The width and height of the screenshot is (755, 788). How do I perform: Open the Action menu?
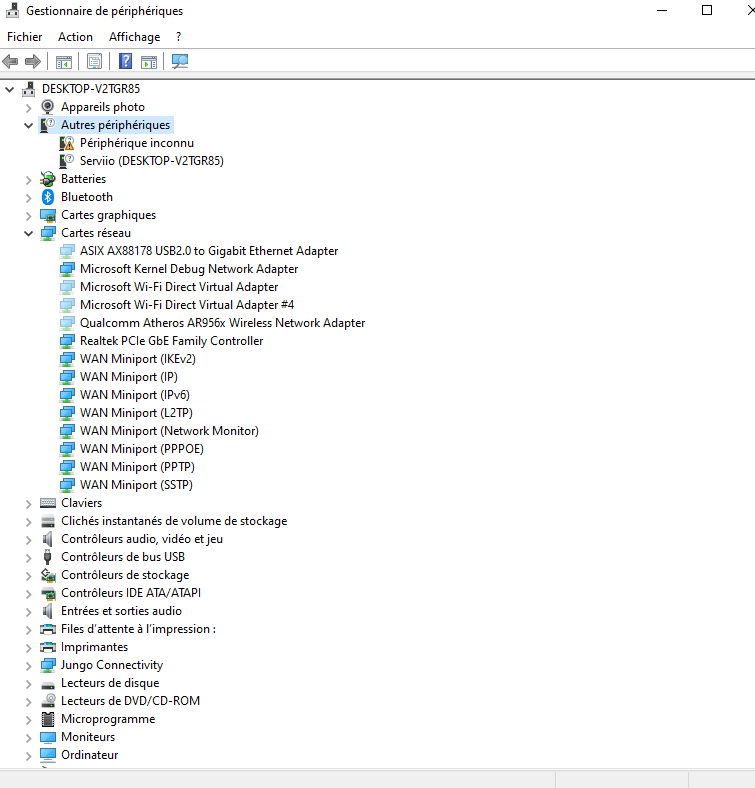point(75,37)
